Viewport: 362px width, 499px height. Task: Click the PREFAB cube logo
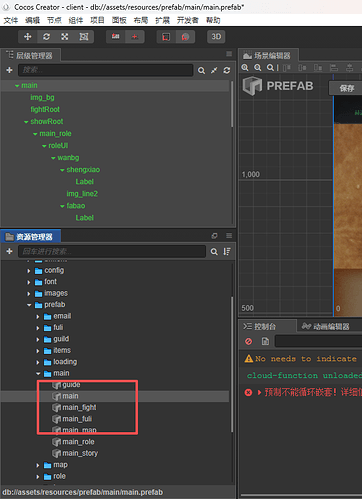point(252,86)
